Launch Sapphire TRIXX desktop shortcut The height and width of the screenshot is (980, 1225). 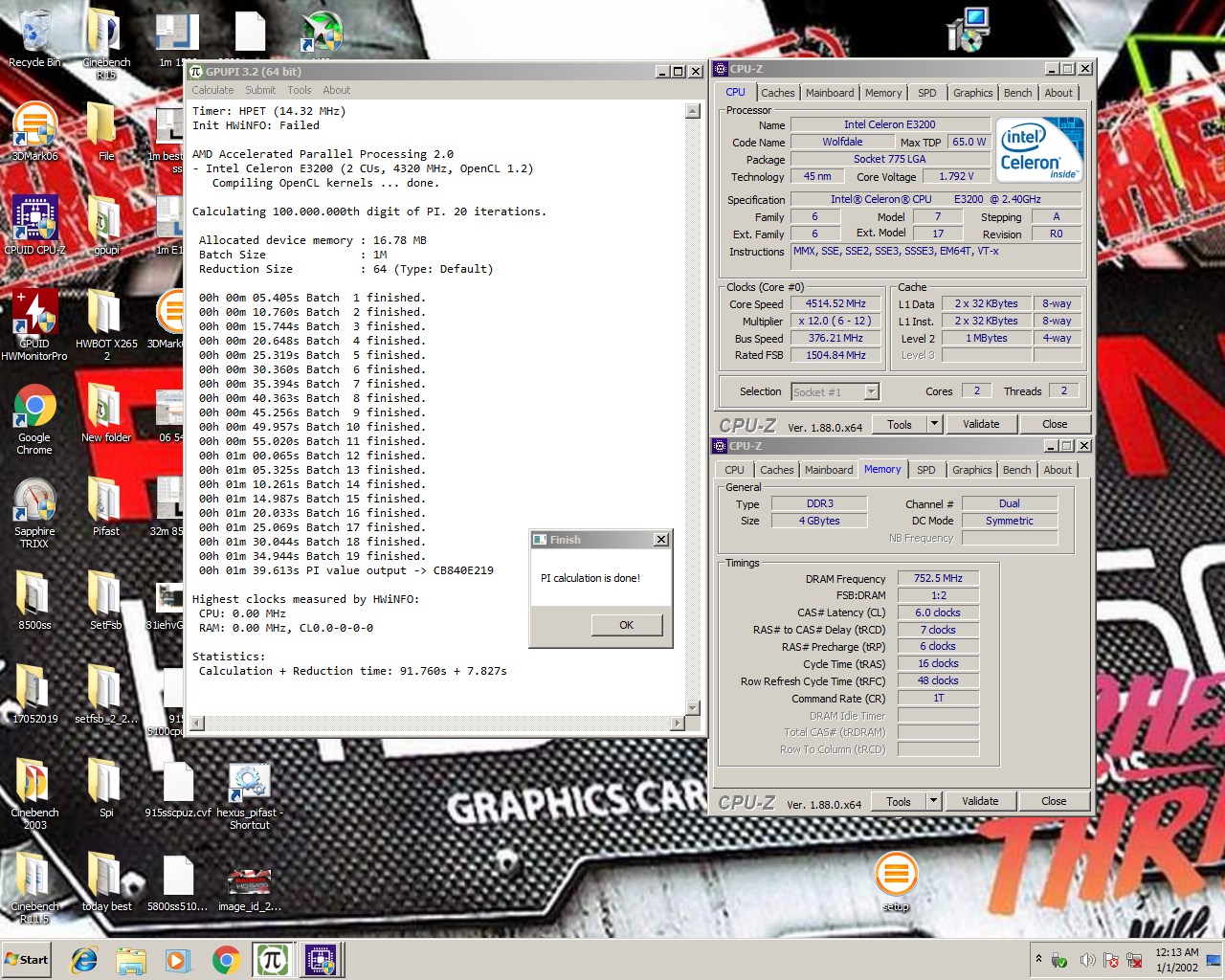coord(34,513)
